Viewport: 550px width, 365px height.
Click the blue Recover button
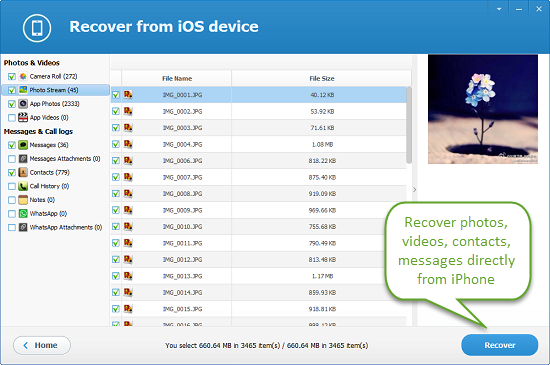(x=499, y=345)
